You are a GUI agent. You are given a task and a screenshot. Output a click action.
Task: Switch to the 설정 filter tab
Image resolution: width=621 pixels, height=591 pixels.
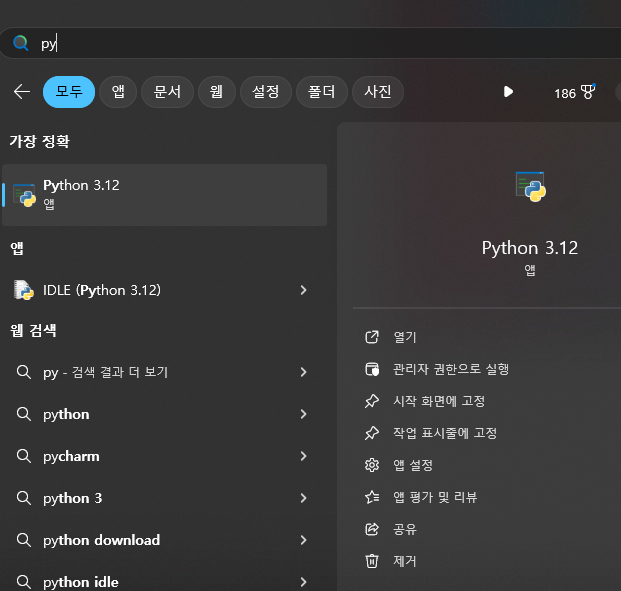(x=266, y=92)
